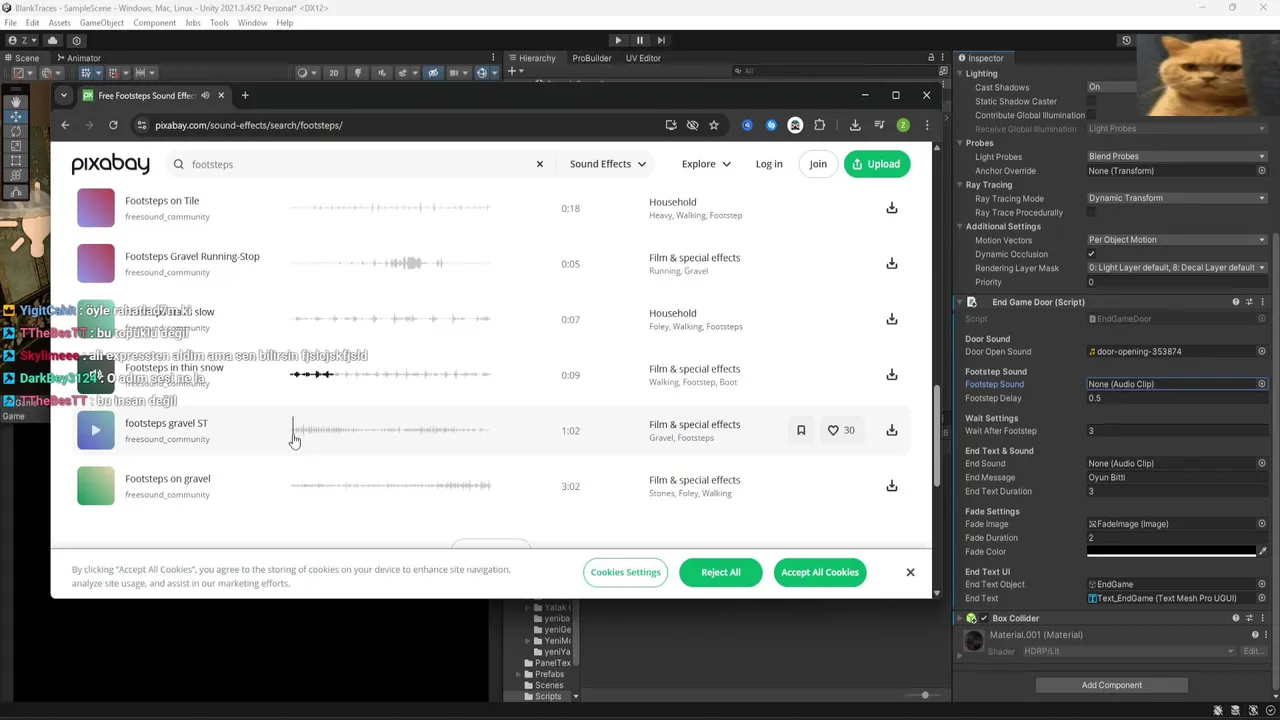Download the Footsteps Gravel Running-Stop sound
Screen dimensions: 1280x720
pos(891,264)
